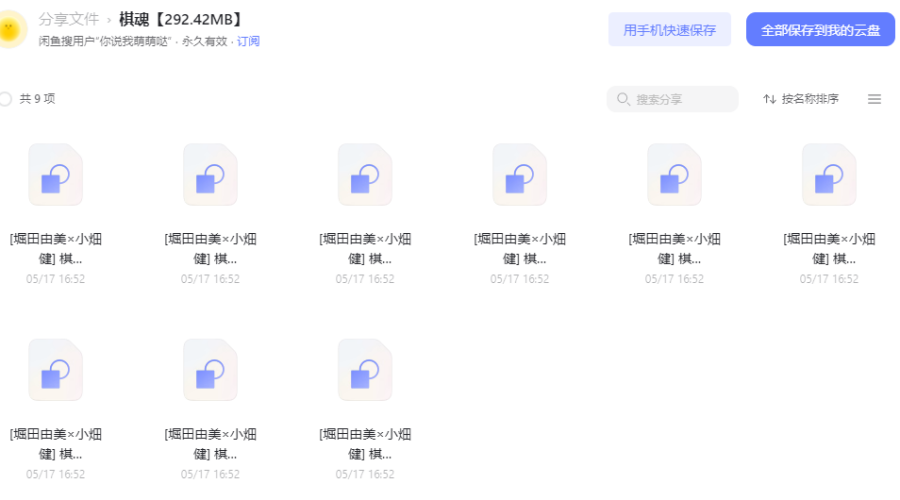Go back to 分享文件 breadcrumb
The height and width of the screenshot is (500, 900).
click(x=68, y=20)
